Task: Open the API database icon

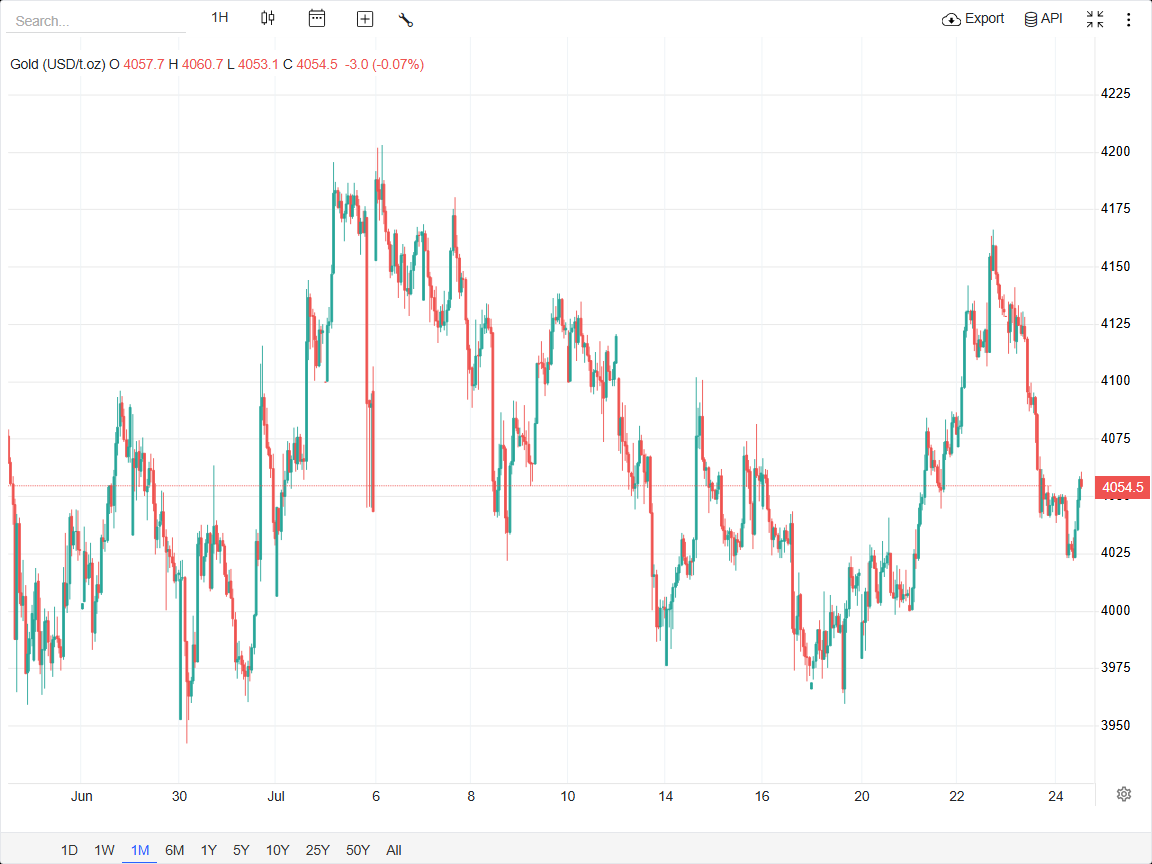Action: click(x=1031, y=19)
